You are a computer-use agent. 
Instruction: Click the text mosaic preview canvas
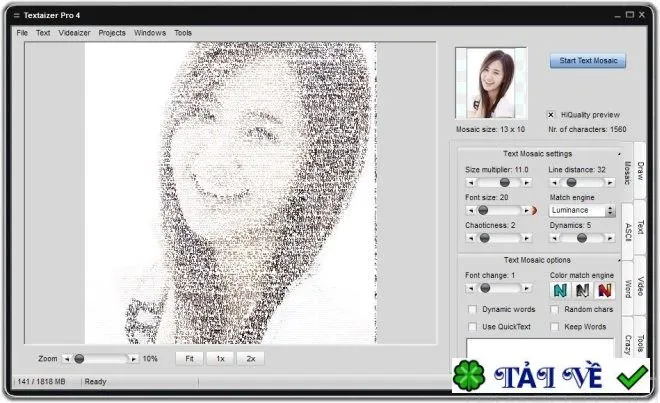[x=230, y=193]
